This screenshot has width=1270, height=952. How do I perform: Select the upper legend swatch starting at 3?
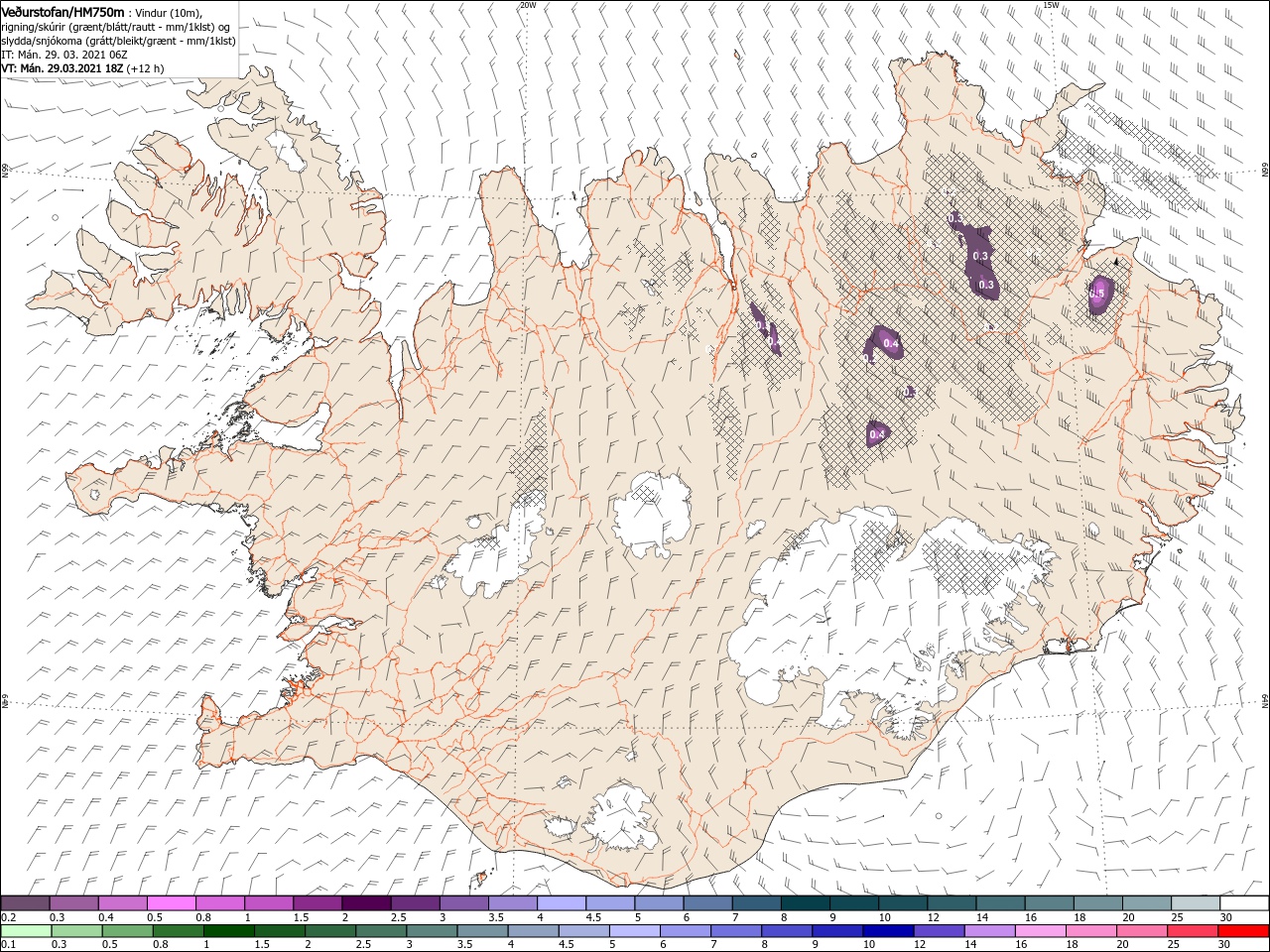click(x=464, y=903)
